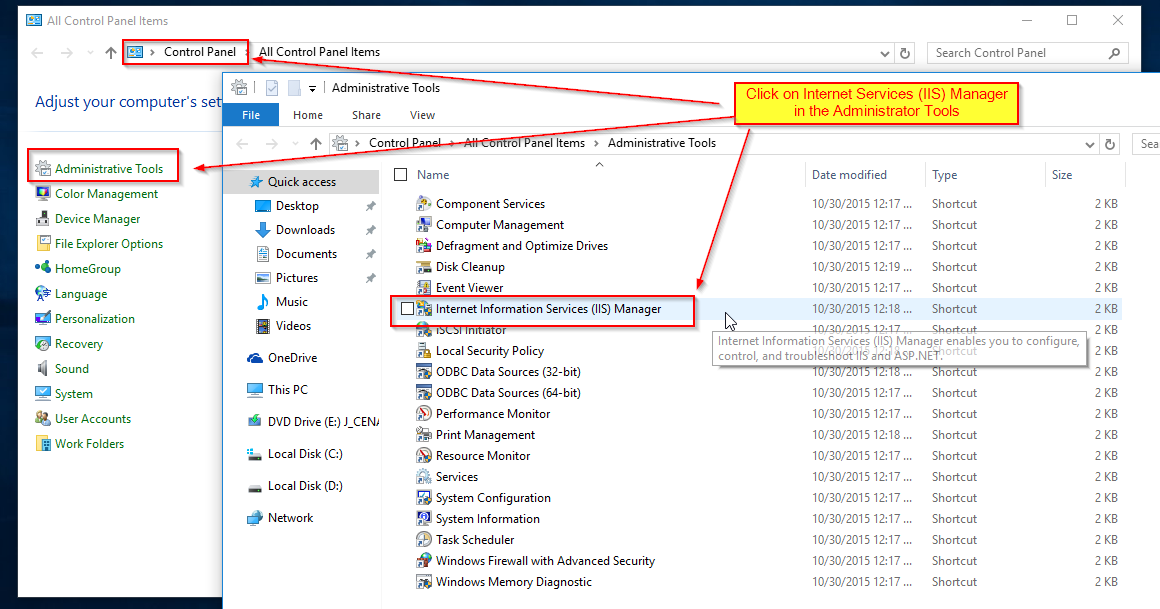Launch Resource Monitor icon
Image resolution: width=1160 pixels, height=609 pixels.
coord(423,456)
